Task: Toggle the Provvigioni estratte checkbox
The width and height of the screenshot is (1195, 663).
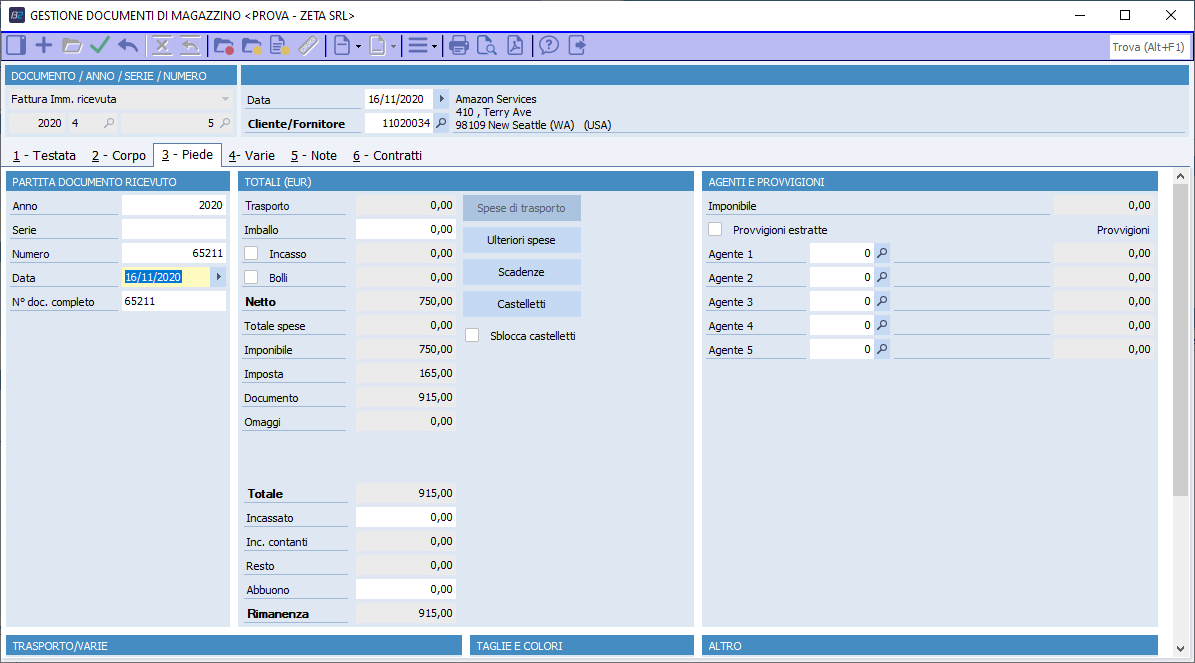Action: [x=715, y=230]
